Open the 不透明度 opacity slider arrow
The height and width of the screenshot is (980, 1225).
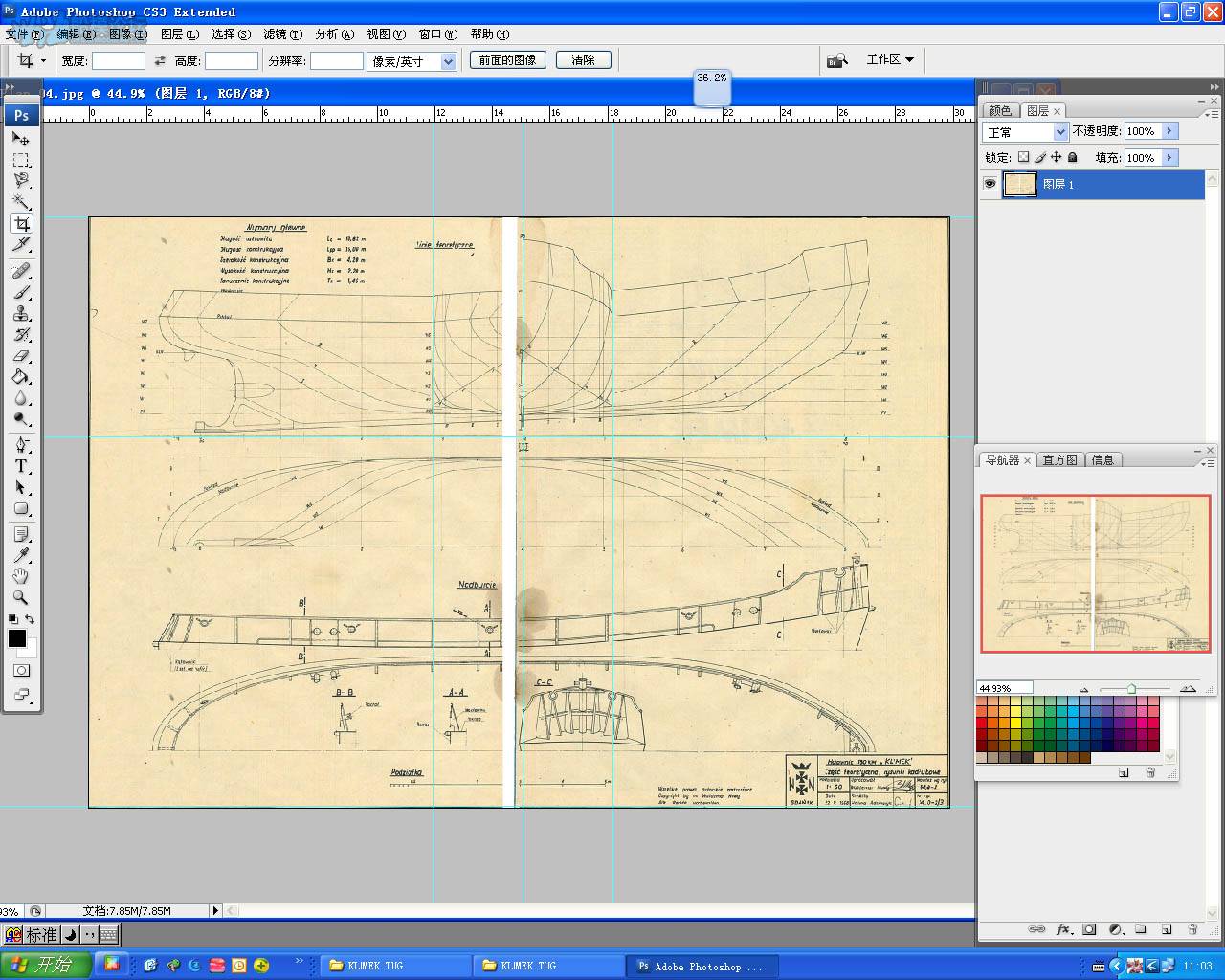pyautogui.click(x=1169, y=131)
